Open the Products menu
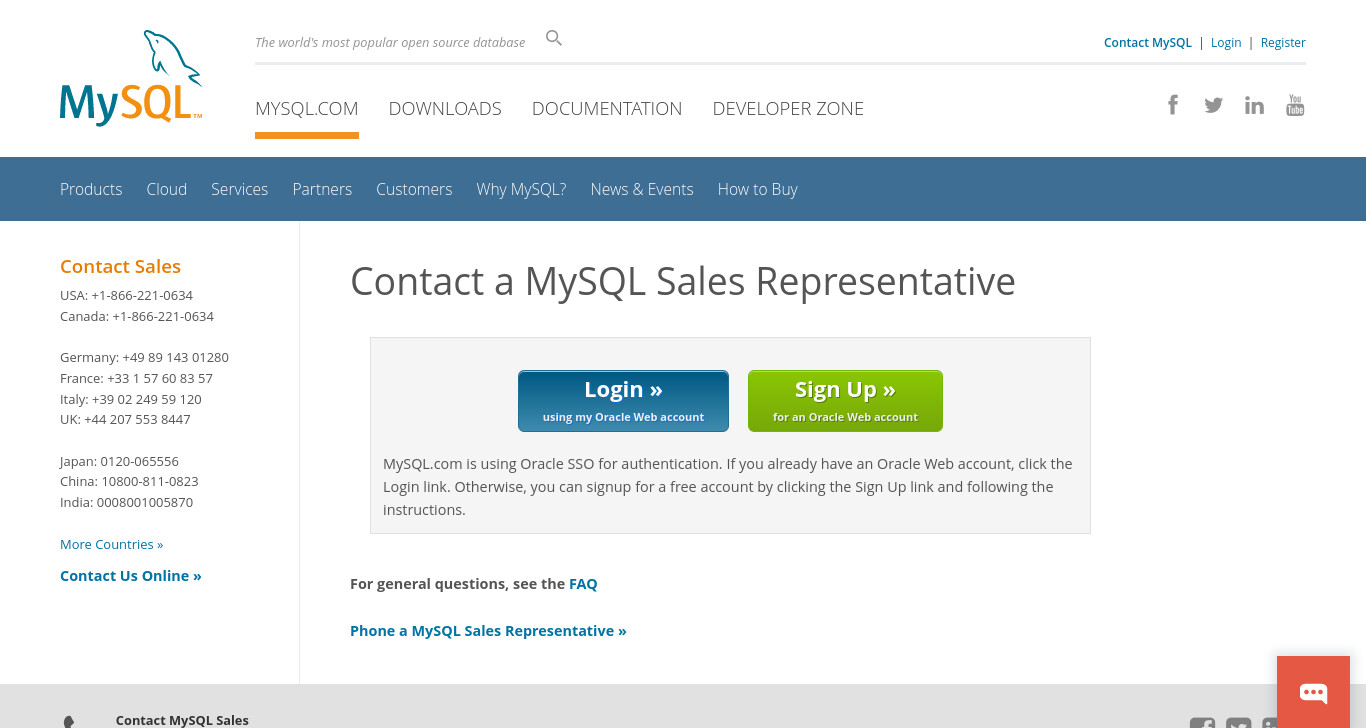The image size is (1366, 728). pos(91,189)
